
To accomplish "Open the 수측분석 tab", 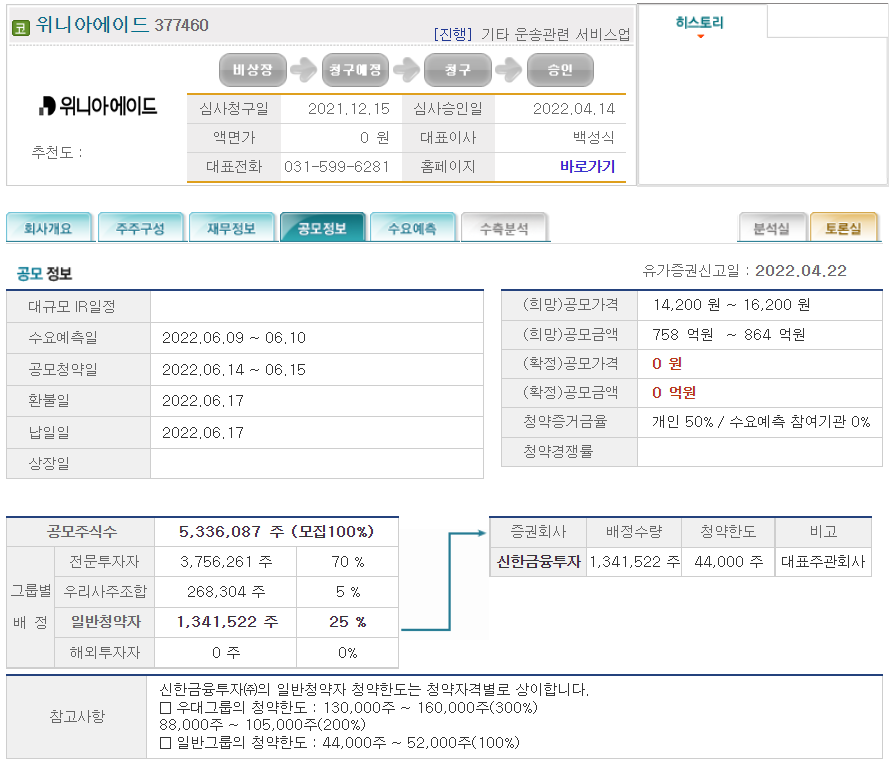I will [x=504, y=228].
